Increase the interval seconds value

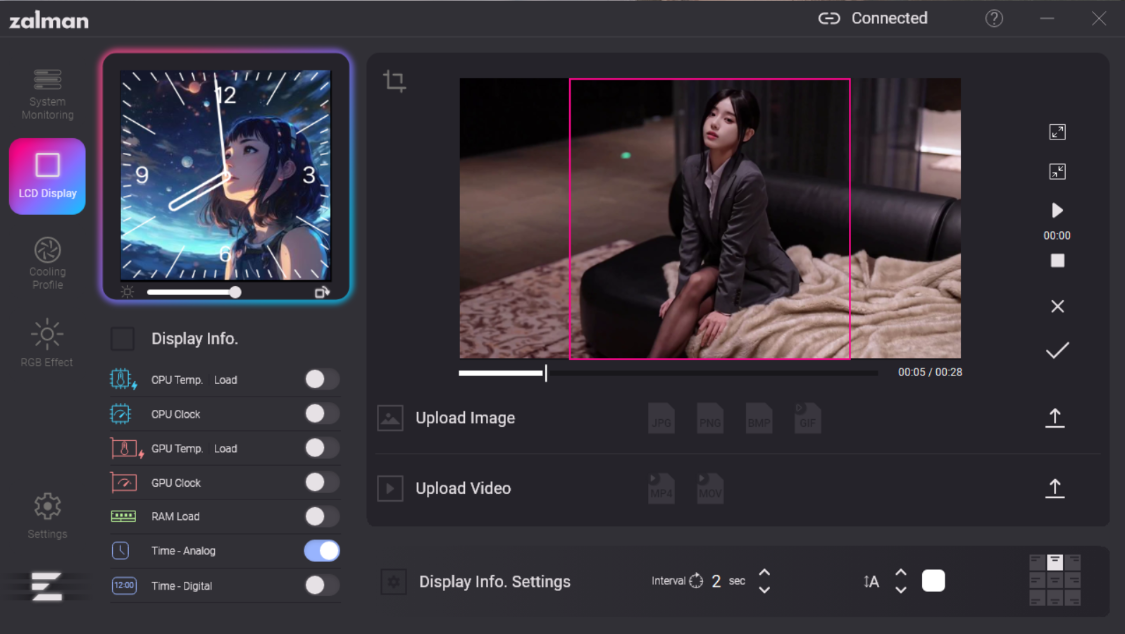click(x=764, y=573)
